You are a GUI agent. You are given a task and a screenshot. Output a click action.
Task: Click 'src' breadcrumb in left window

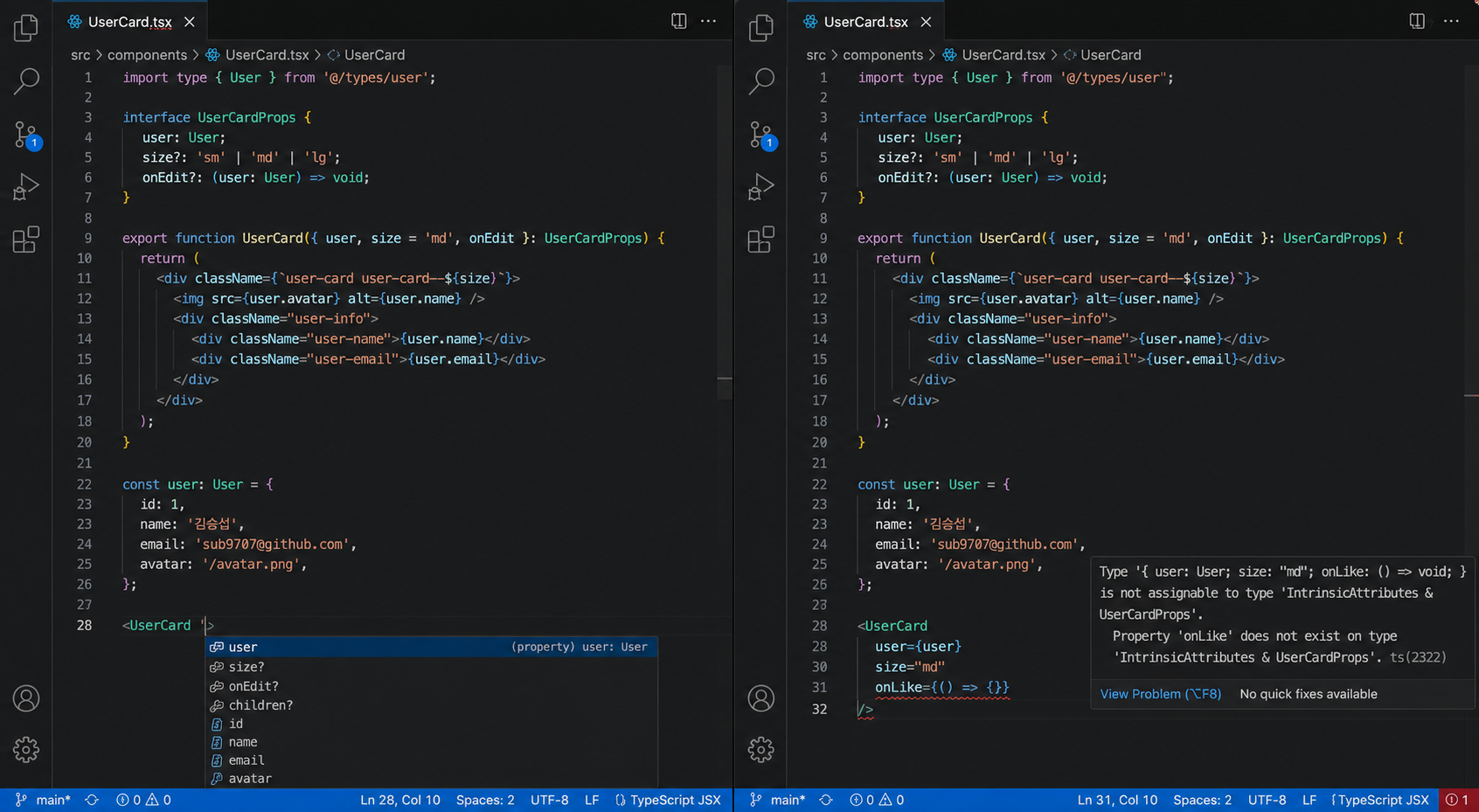pyautogui.click(x=80, y=55)
